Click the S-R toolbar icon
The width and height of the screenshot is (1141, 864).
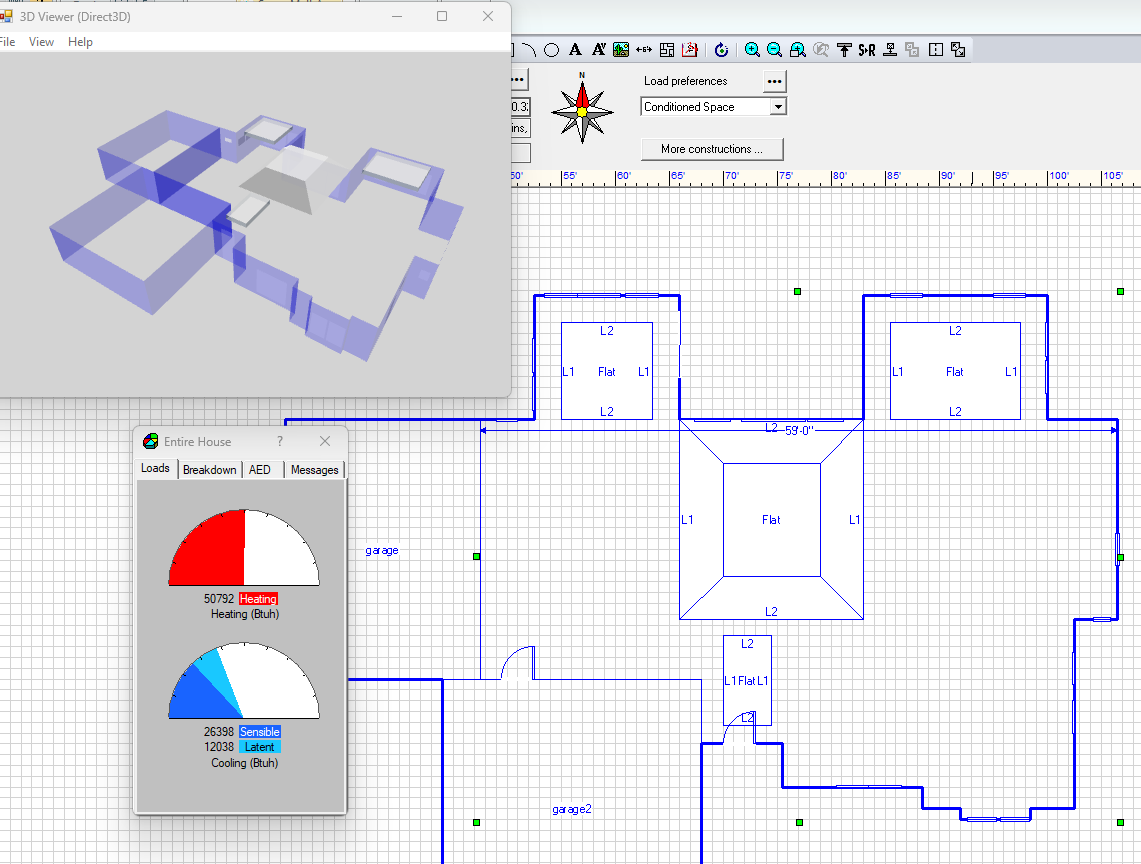point(866,50)
